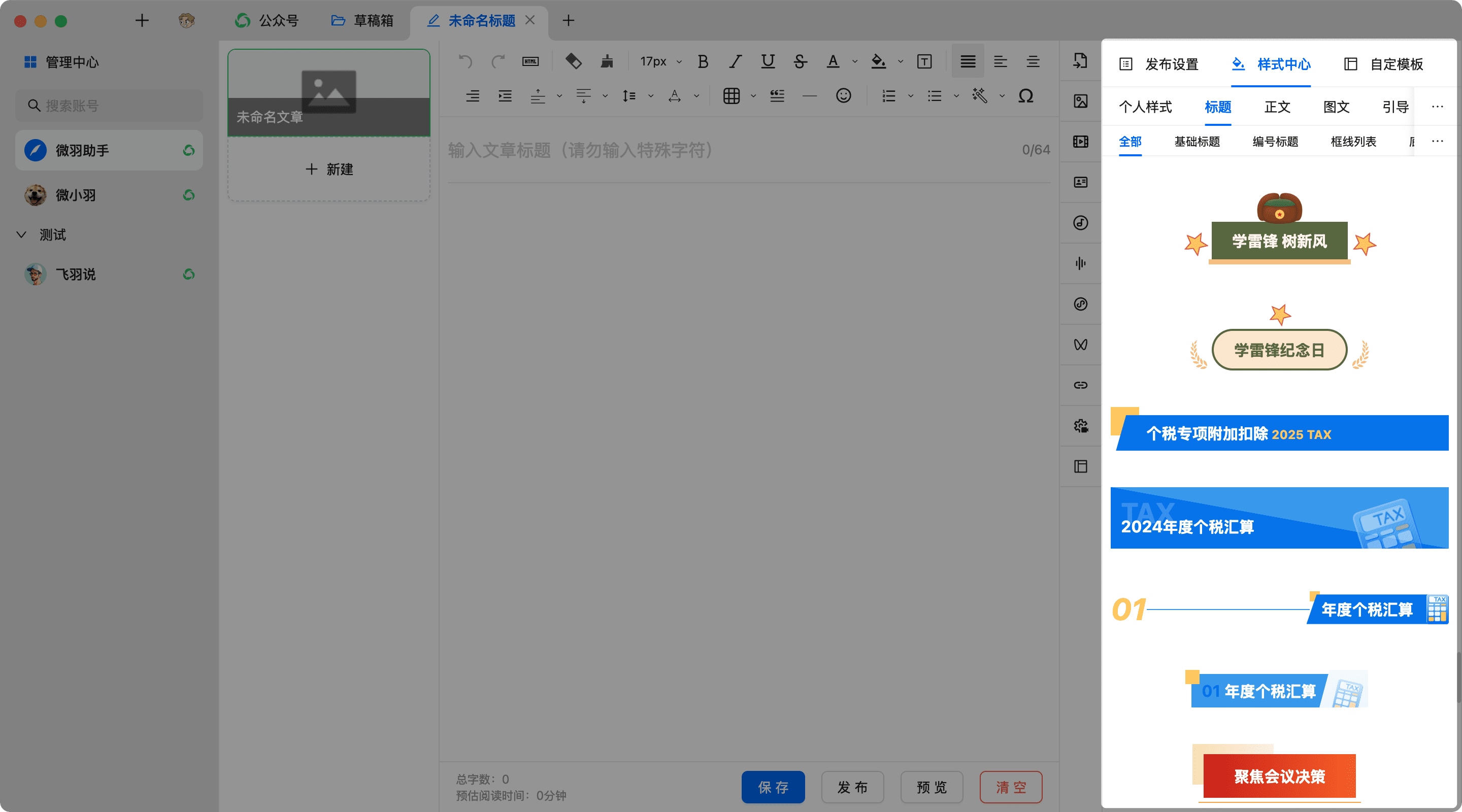The image size is (1462, 812).
Task: Insert special character omega symbol
Action: point(1025,96)
